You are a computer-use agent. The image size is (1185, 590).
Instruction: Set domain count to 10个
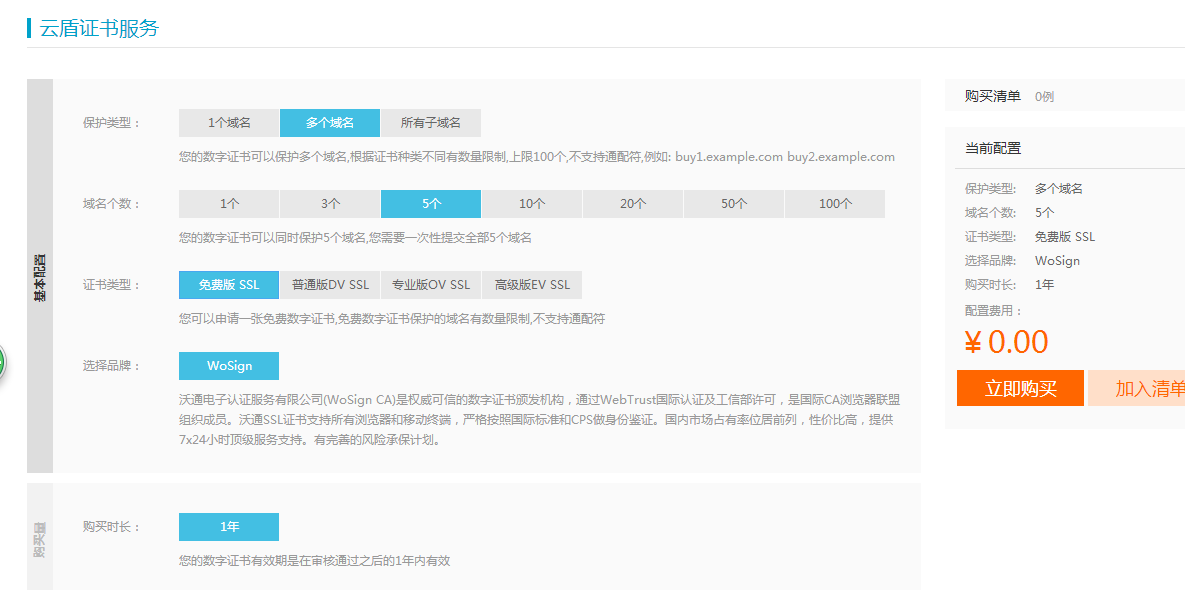tap(532, 204)
